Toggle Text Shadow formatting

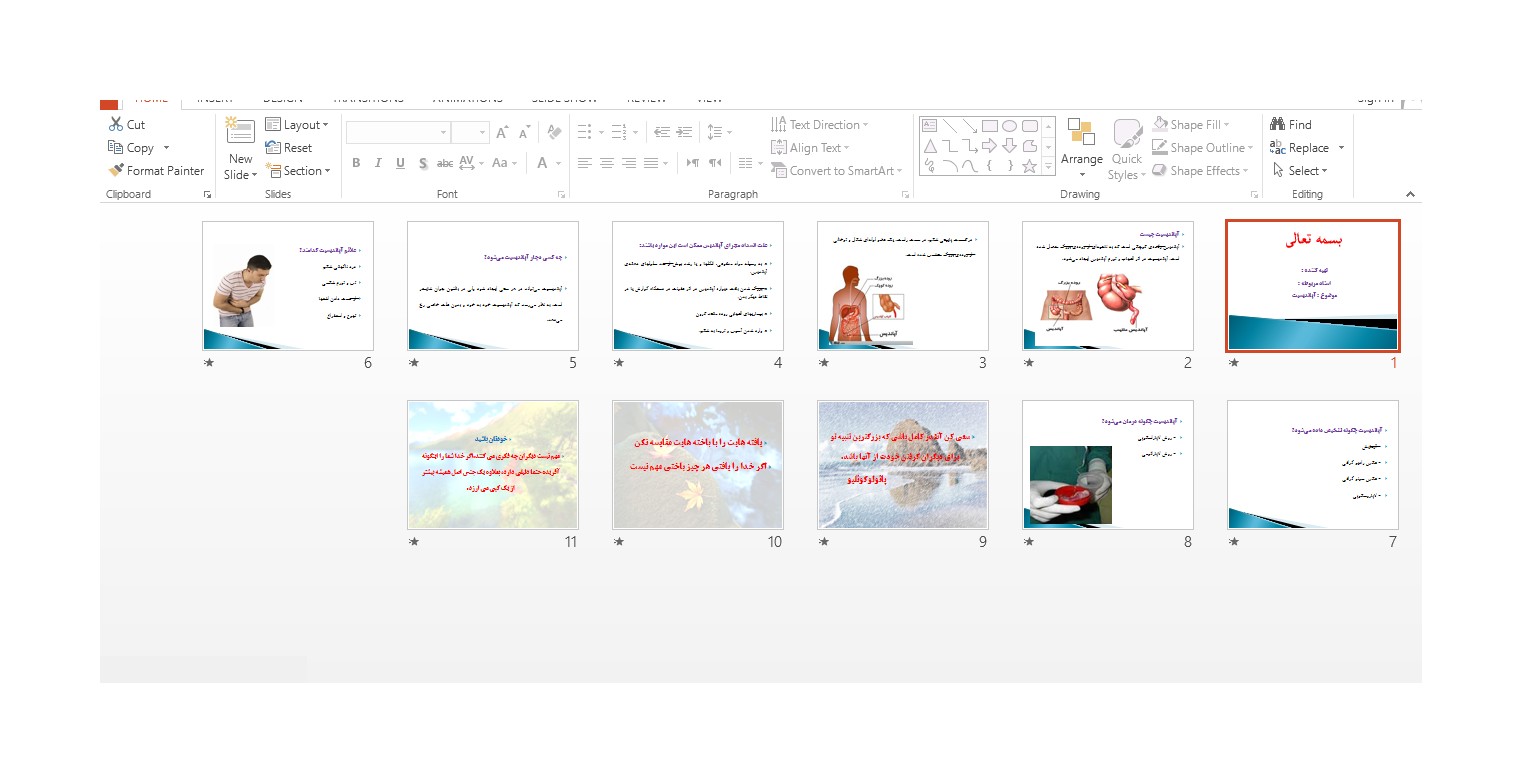(423, 163)
